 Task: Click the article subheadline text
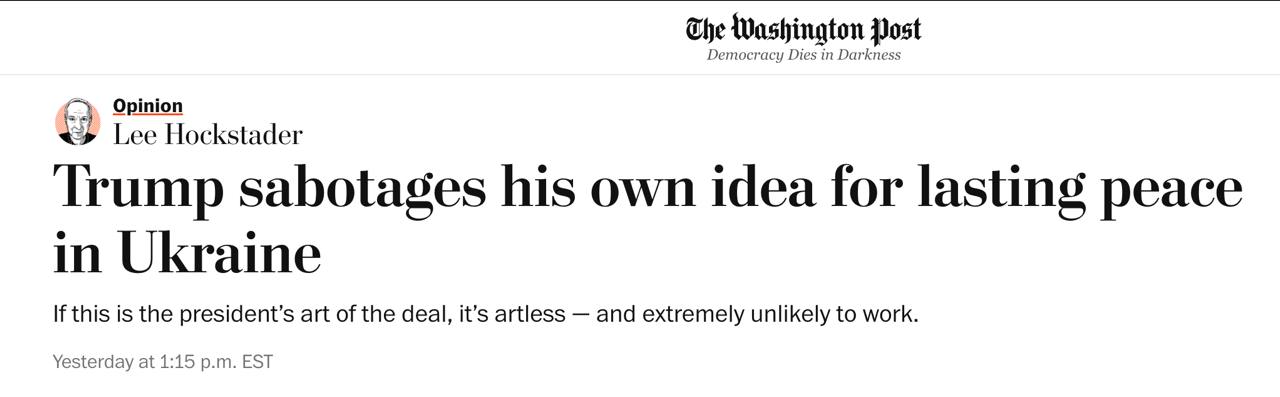[485, 314]
